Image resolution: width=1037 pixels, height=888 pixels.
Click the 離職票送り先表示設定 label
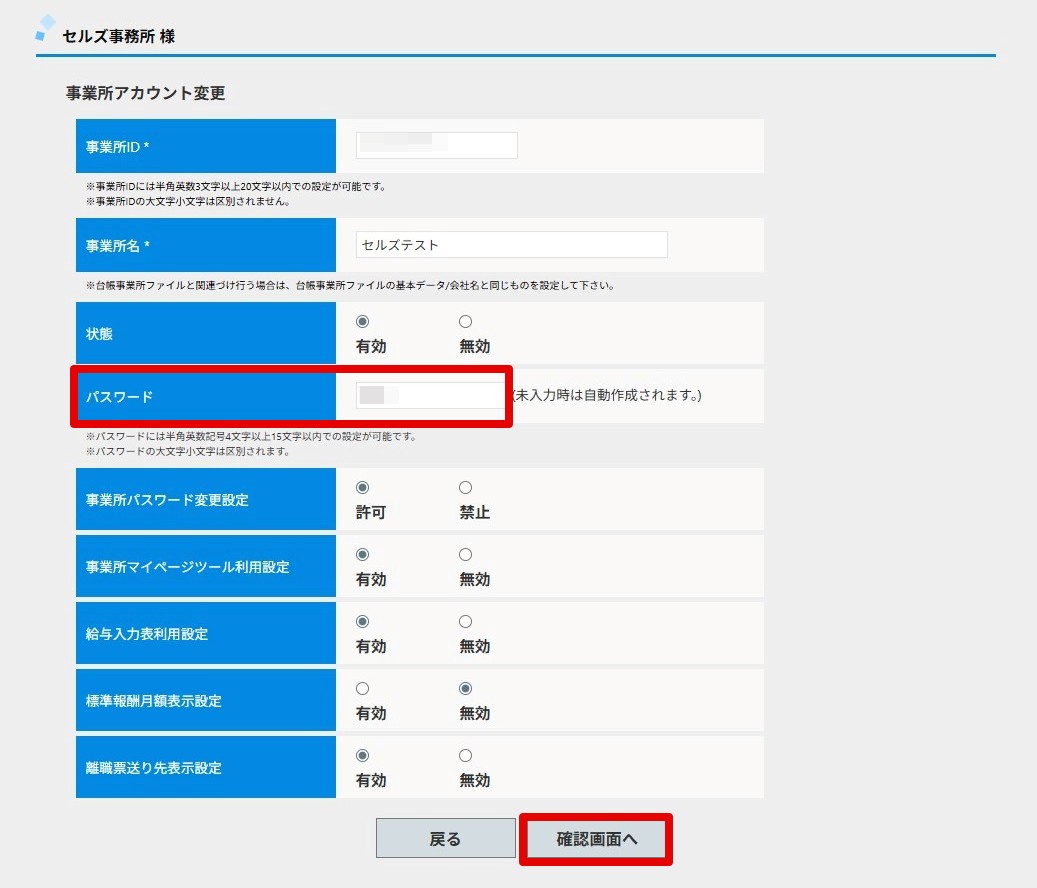[x=153, y=768]
